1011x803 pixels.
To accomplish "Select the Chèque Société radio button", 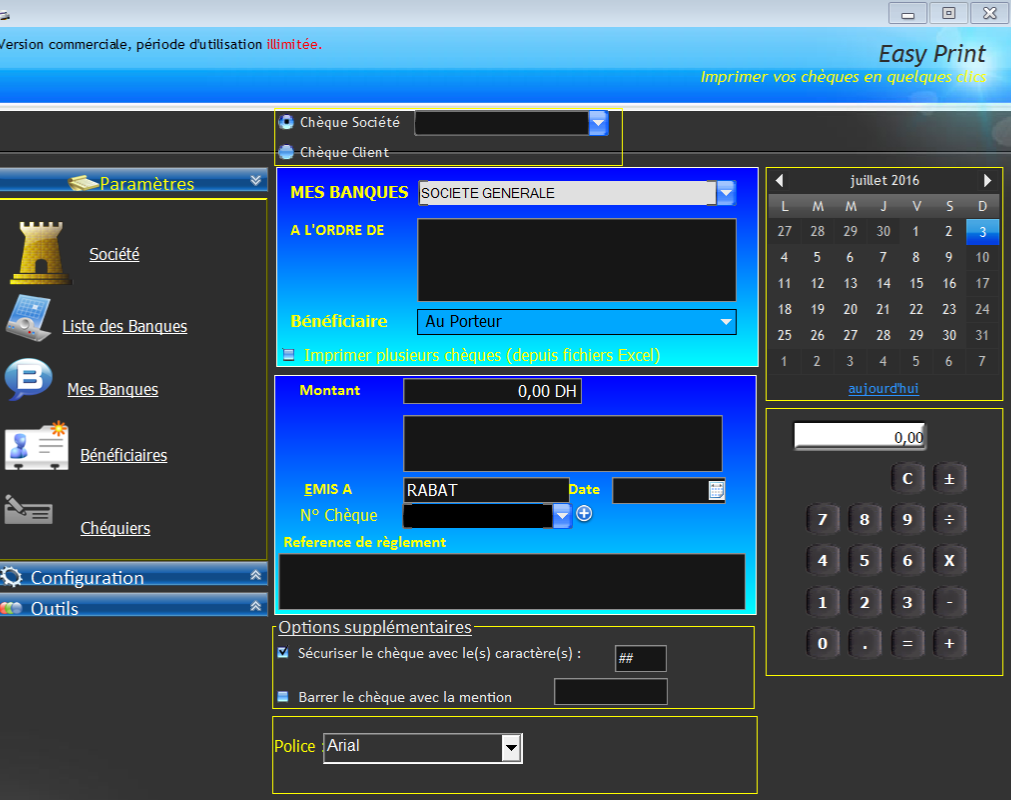I will point(286,122).
